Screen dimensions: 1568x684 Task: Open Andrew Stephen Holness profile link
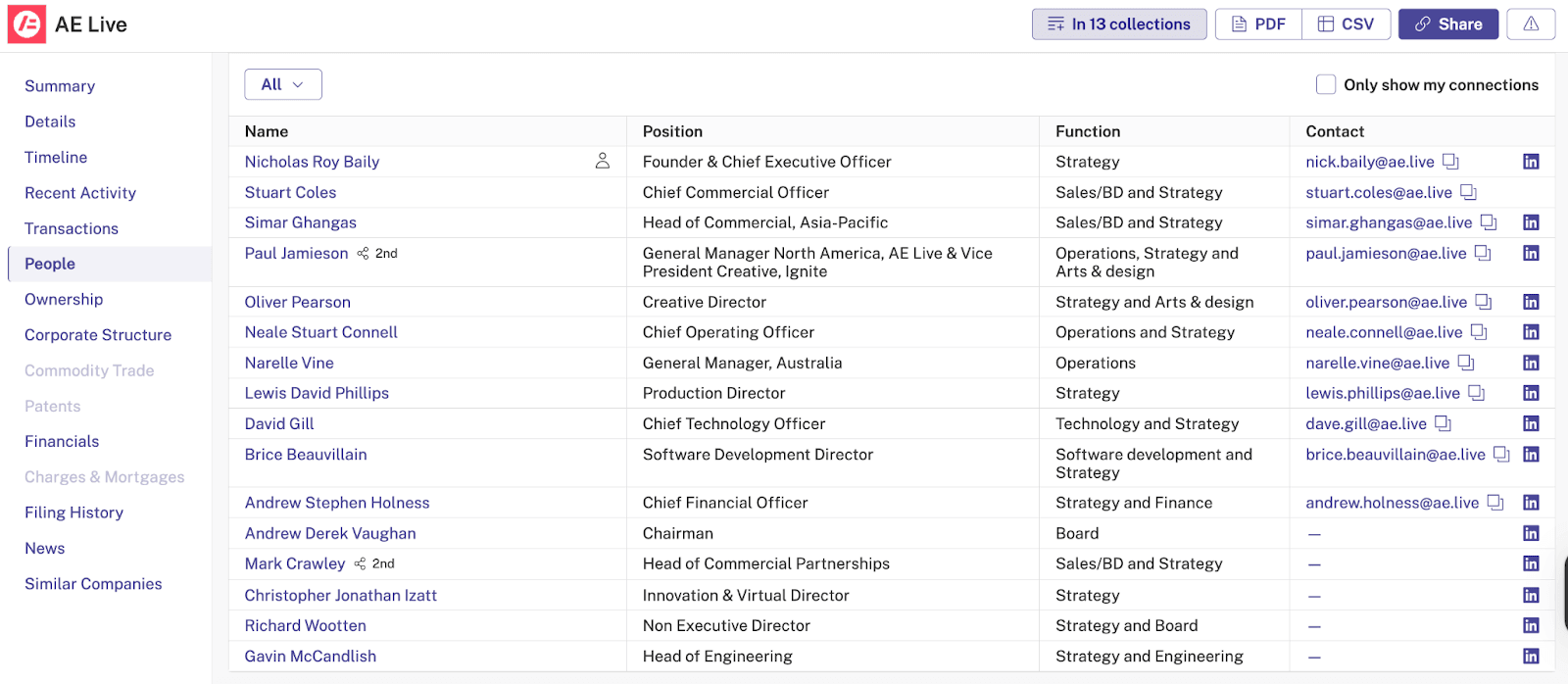coord(337,503)
